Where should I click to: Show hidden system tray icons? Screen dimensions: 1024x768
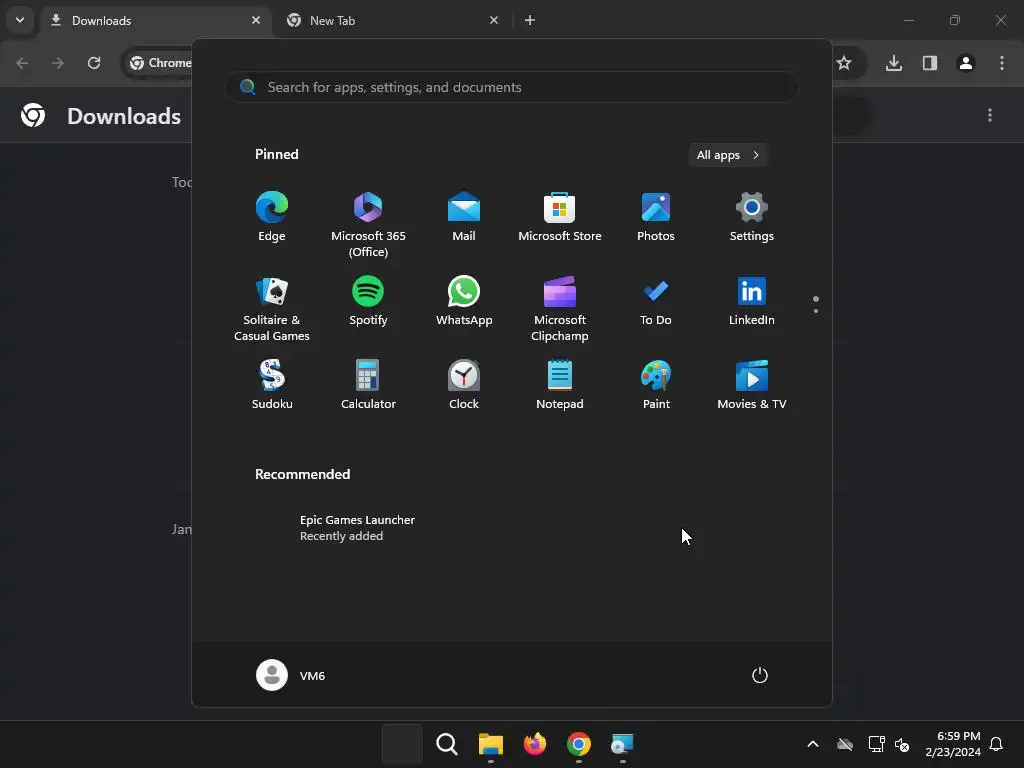click(813, 744)
